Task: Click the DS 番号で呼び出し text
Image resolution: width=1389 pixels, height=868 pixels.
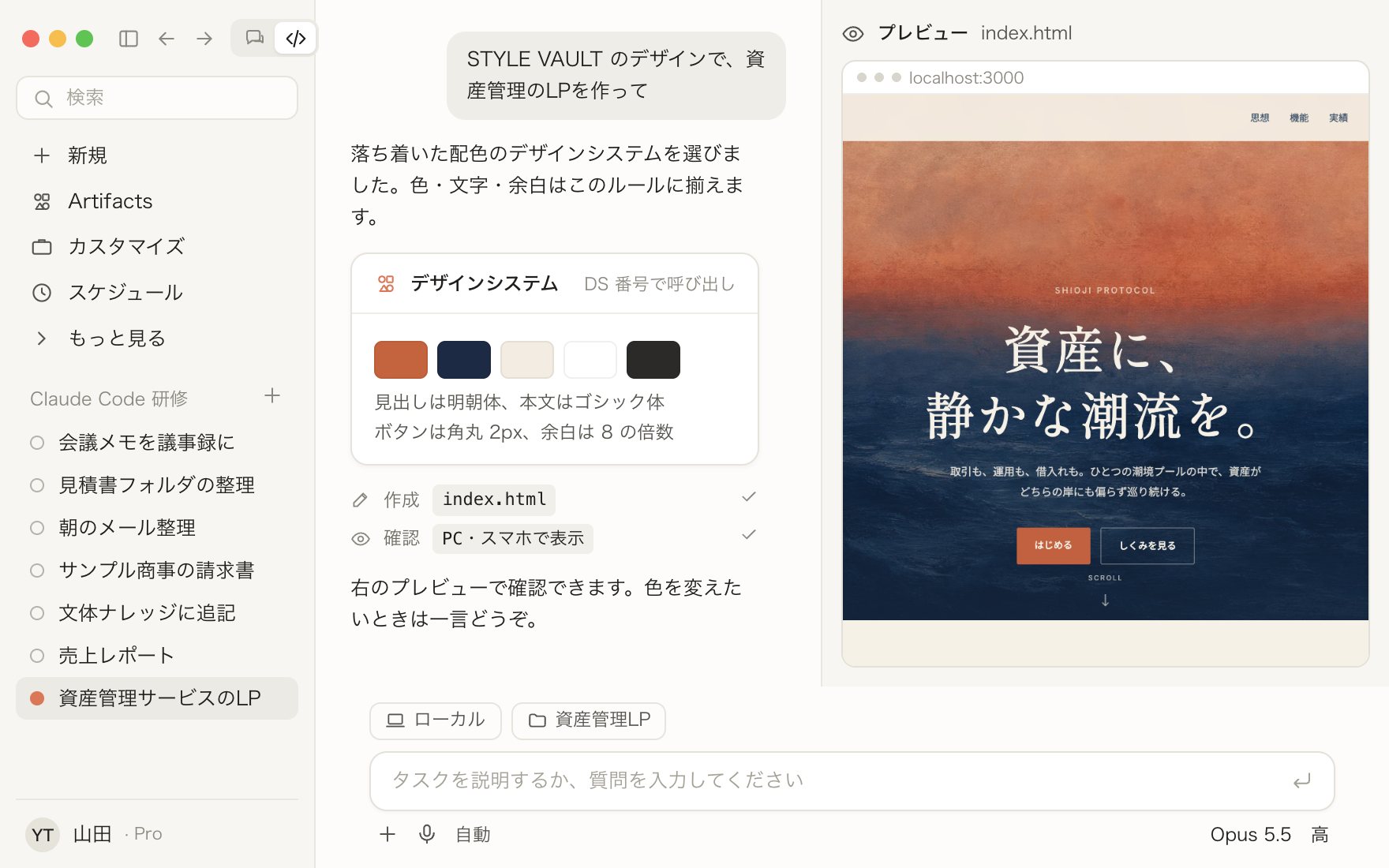Action: pyautogui.click(x=659, y=284)
